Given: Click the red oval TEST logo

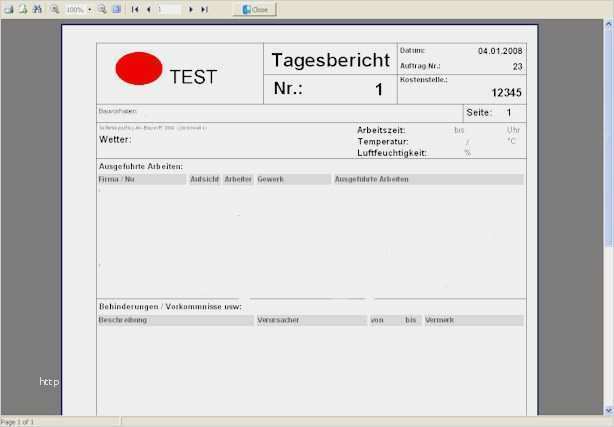Looking at the screenshot, I should [x=139, y=68].
